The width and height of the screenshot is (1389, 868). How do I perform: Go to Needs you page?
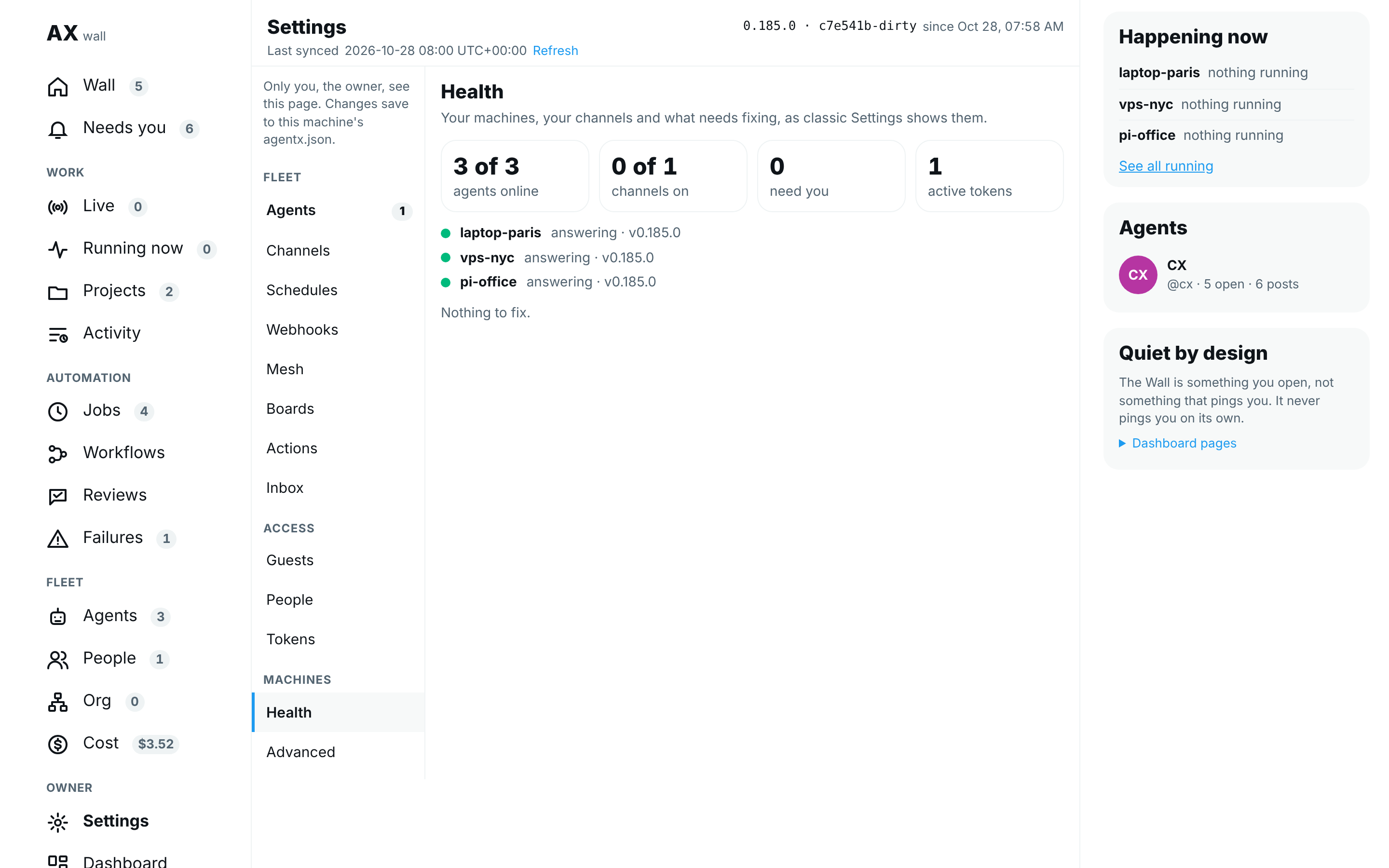[124, 127]
